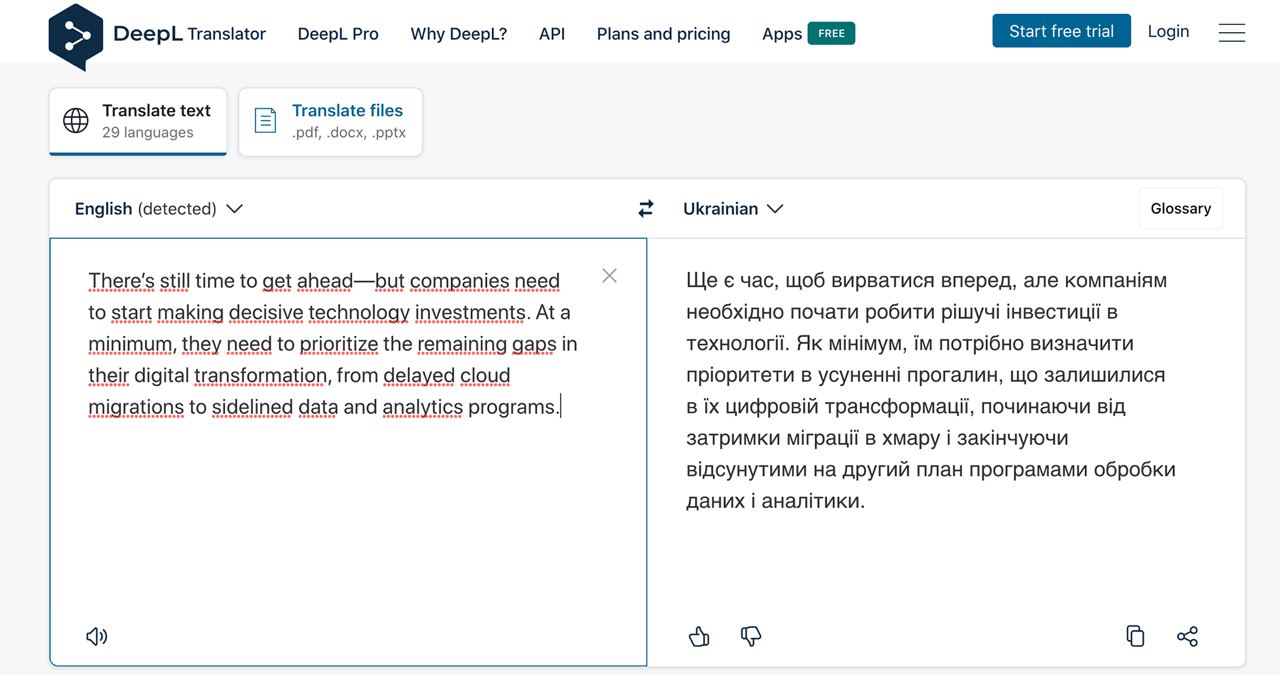Listen to source text with speaker icon
Viewport: 1280px width, 675px height.
coord(97,636)
